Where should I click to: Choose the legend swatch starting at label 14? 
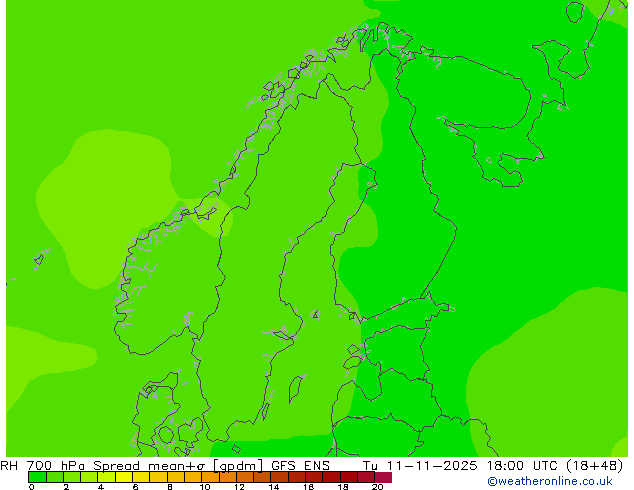point(280,477)
